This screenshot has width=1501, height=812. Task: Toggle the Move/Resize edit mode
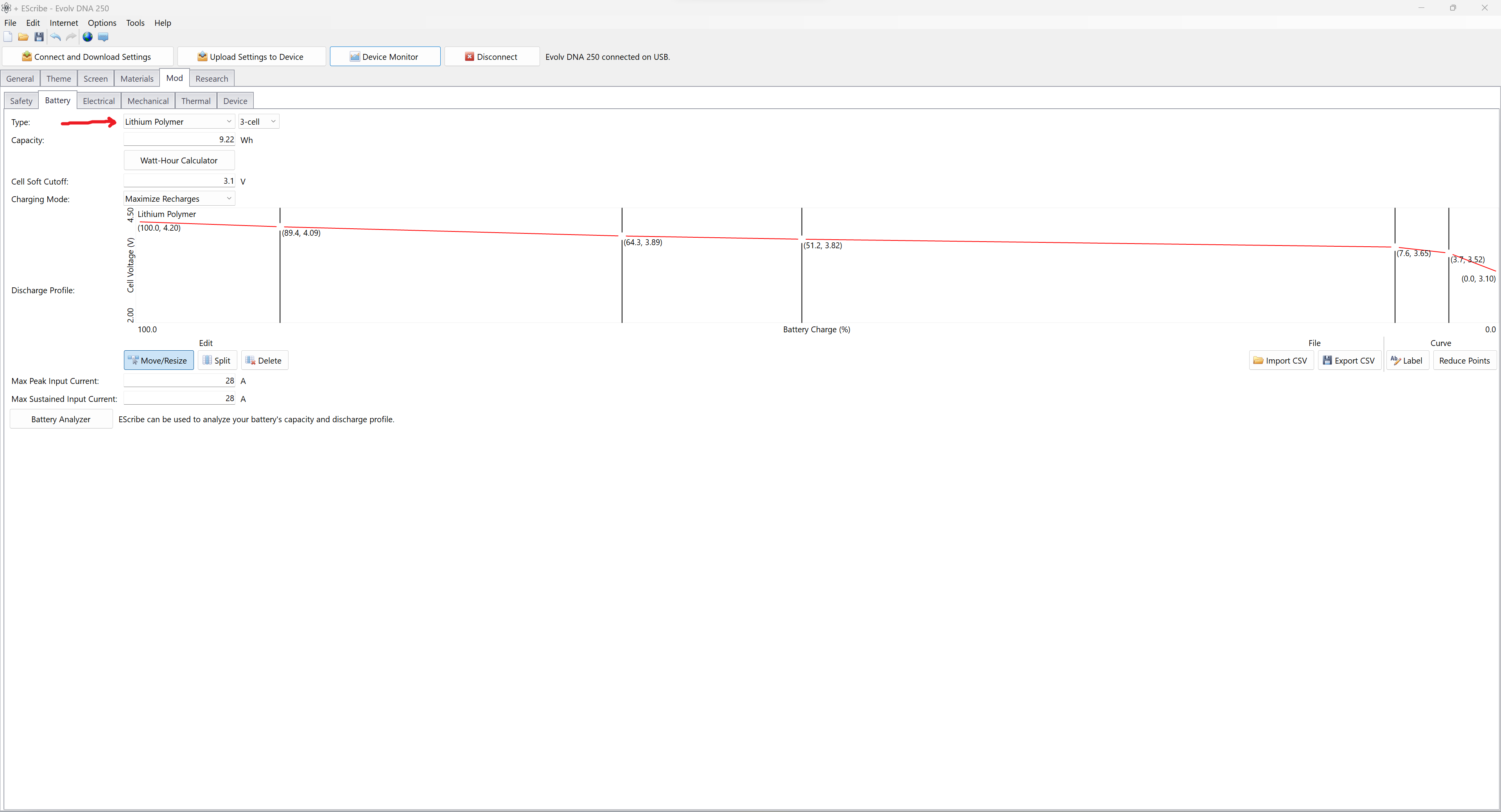[x=158, y=360]
